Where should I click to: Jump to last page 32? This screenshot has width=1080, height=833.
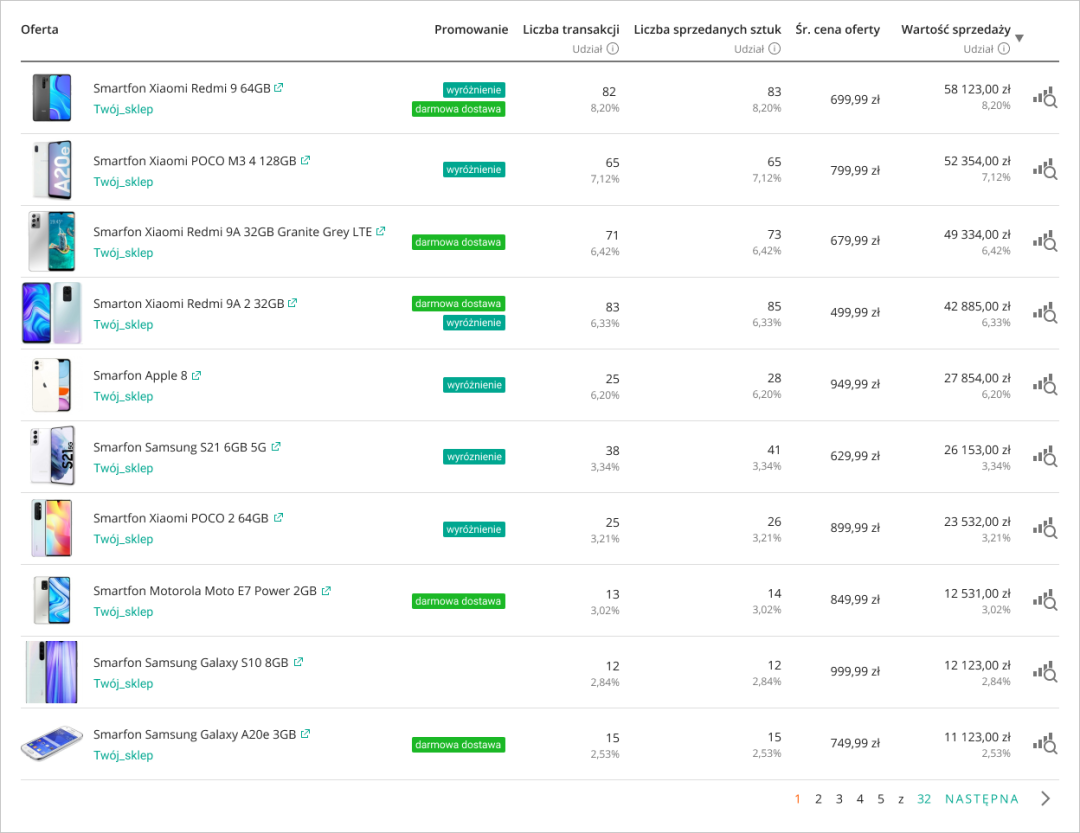pos(924,799)
